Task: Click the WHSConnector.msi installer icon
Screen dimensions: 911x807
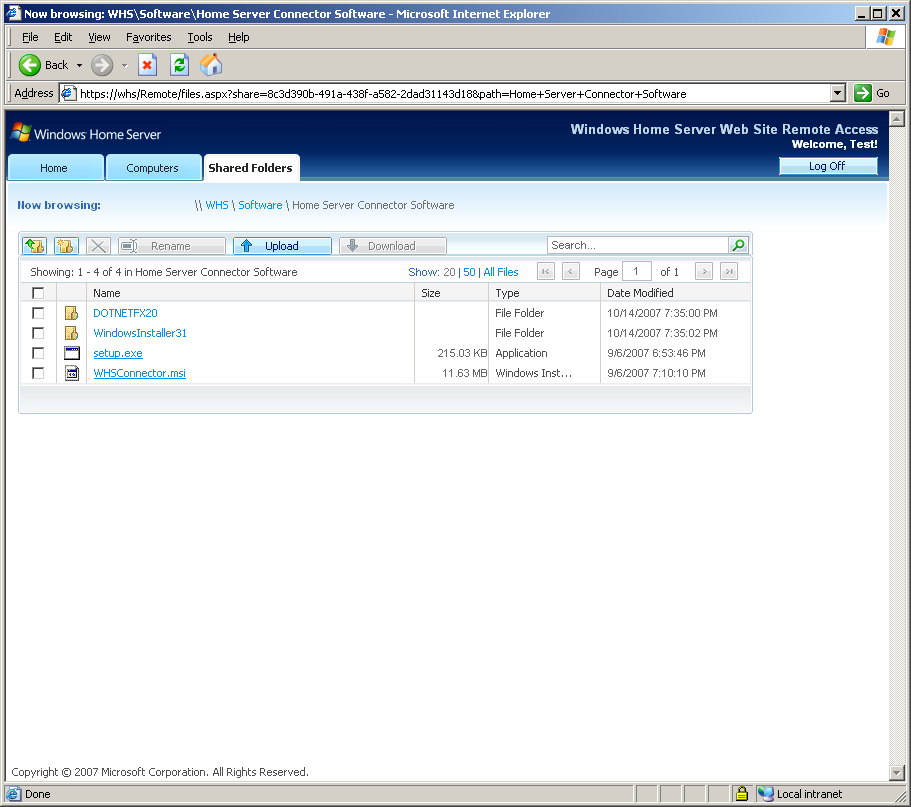Action: 71,373
